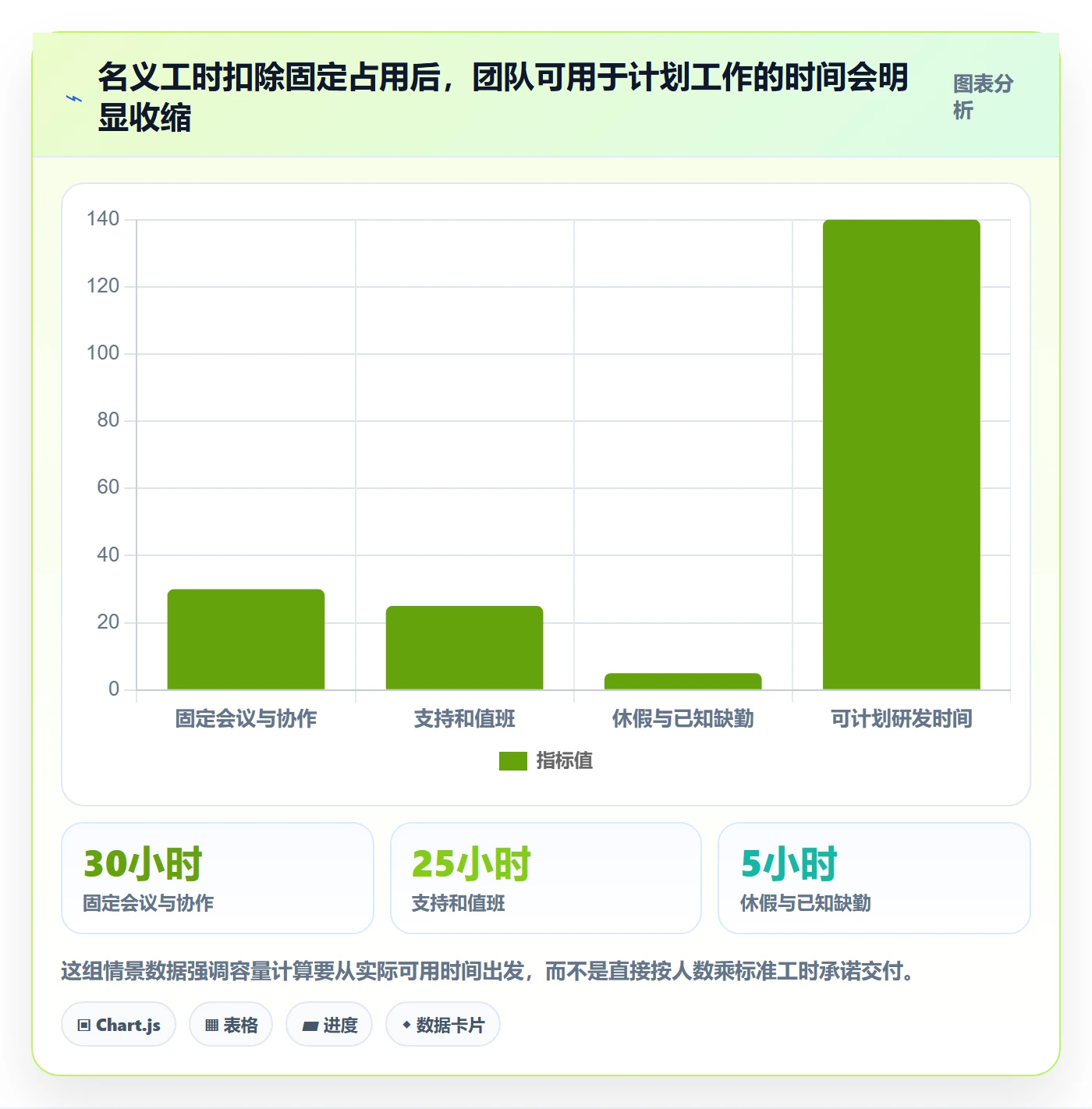
Task: Click the 可计划研发时间 x-axis label
Action: 901,718
